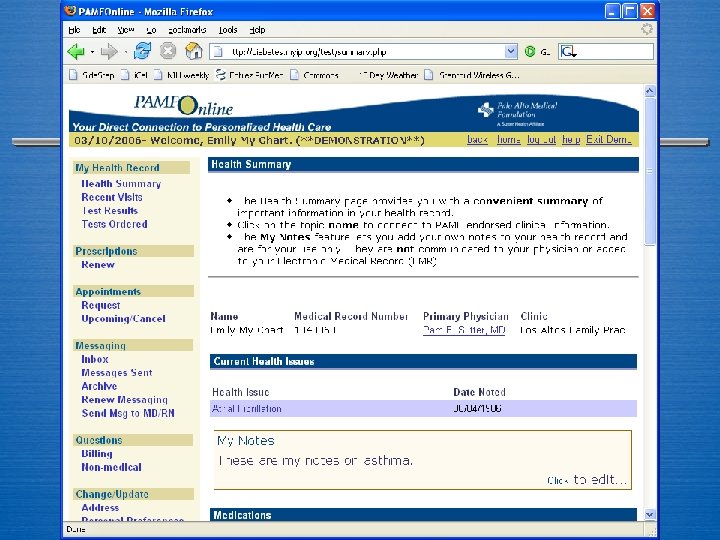The height and width of the screenshot is (540, 720).
Task: Open Non-medical questions link
Action: point(111,467)
